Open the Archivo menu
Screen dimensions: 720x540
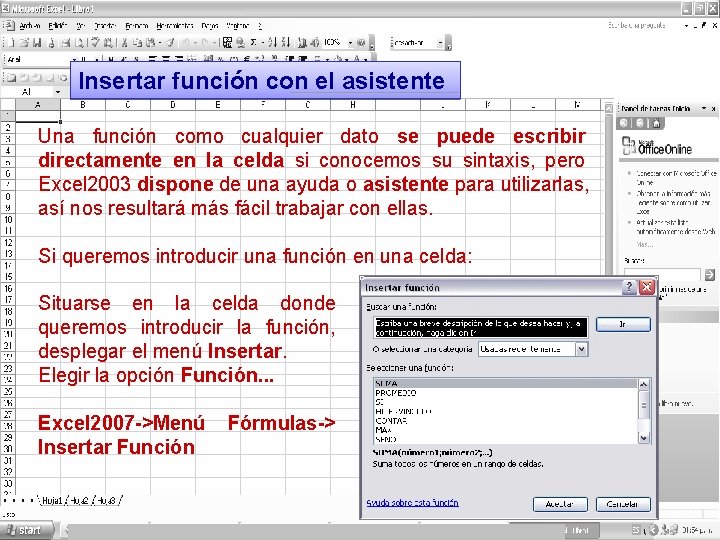[x=29, y=26]
